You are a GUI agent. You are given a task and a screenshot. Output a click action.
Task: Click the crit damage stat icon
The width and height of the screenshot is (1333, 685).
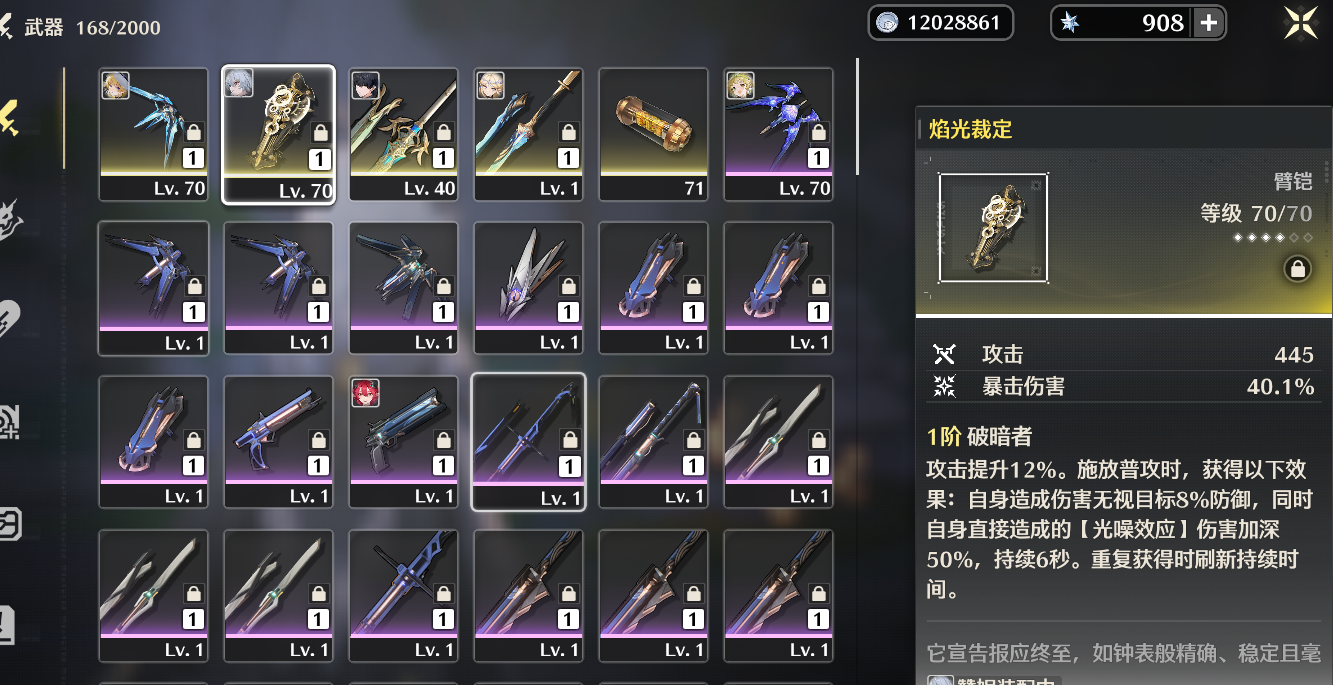click(x=944, y=386)
